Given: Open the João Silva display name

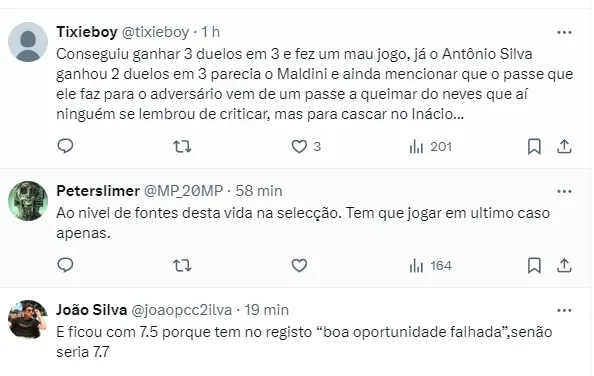Looking at the screenshot, I should pos(91,310).
